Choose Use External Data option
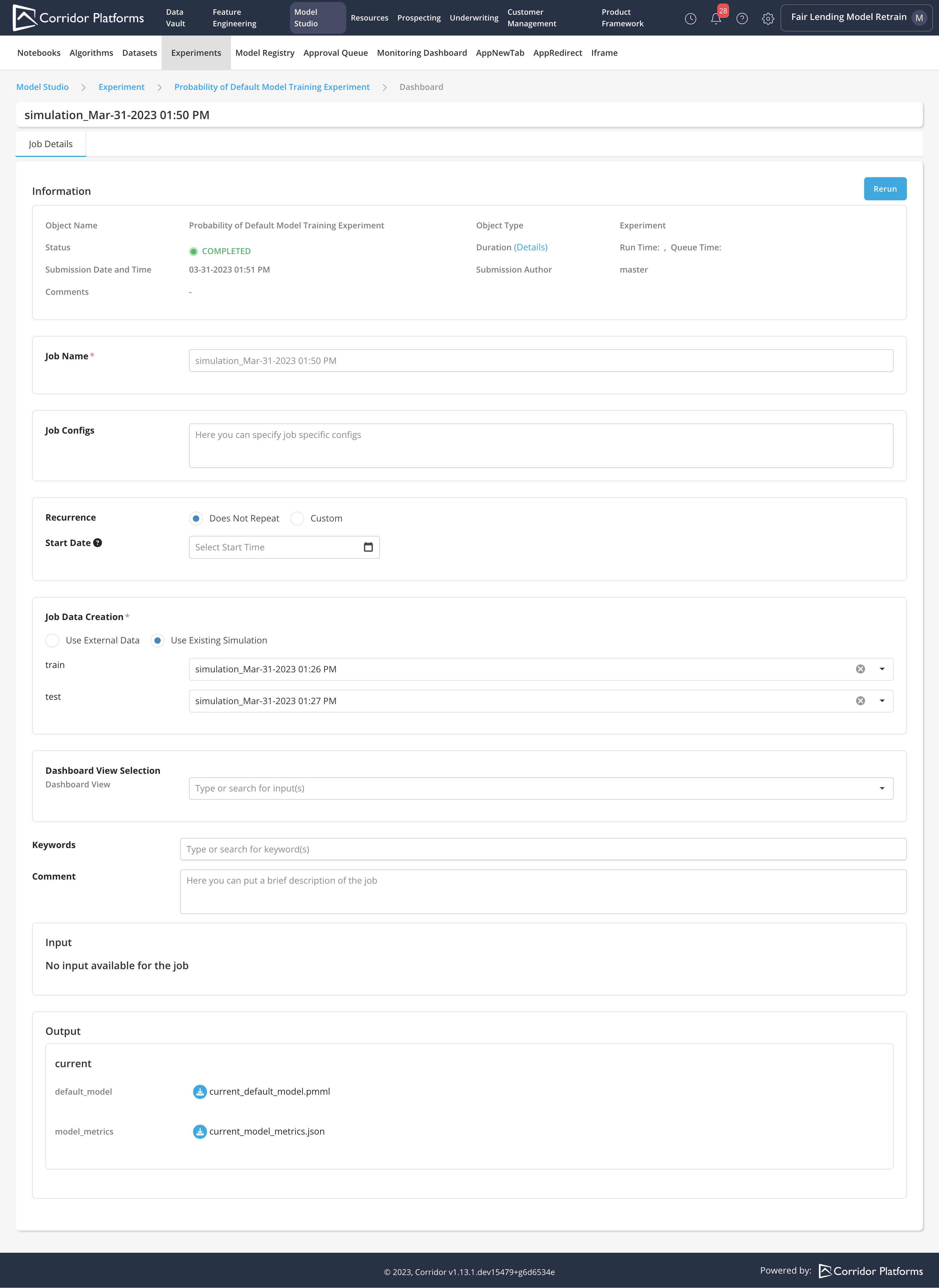The height and width of the screenshot is (1288, 939). click(52, 640)
